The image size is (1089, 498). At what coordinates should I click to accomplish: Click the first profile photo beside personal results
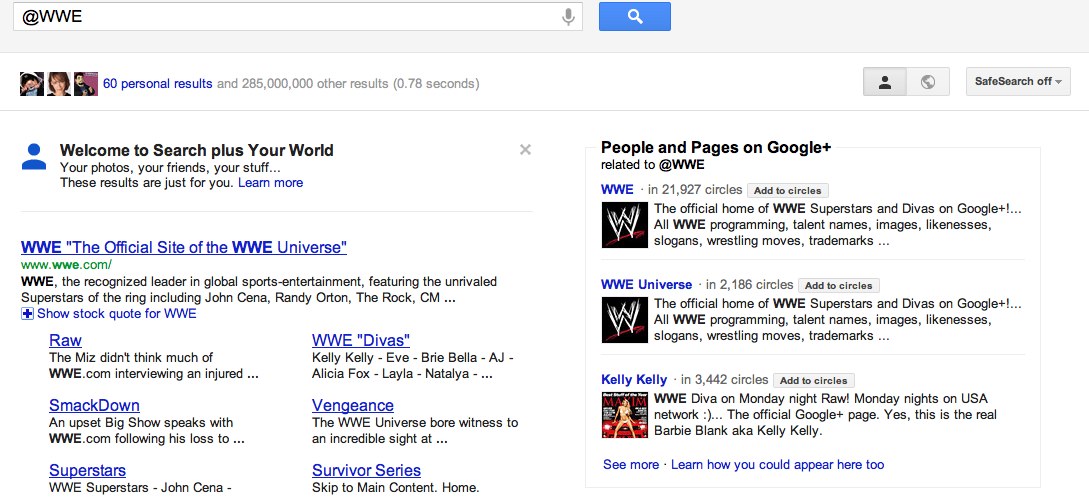32,83
